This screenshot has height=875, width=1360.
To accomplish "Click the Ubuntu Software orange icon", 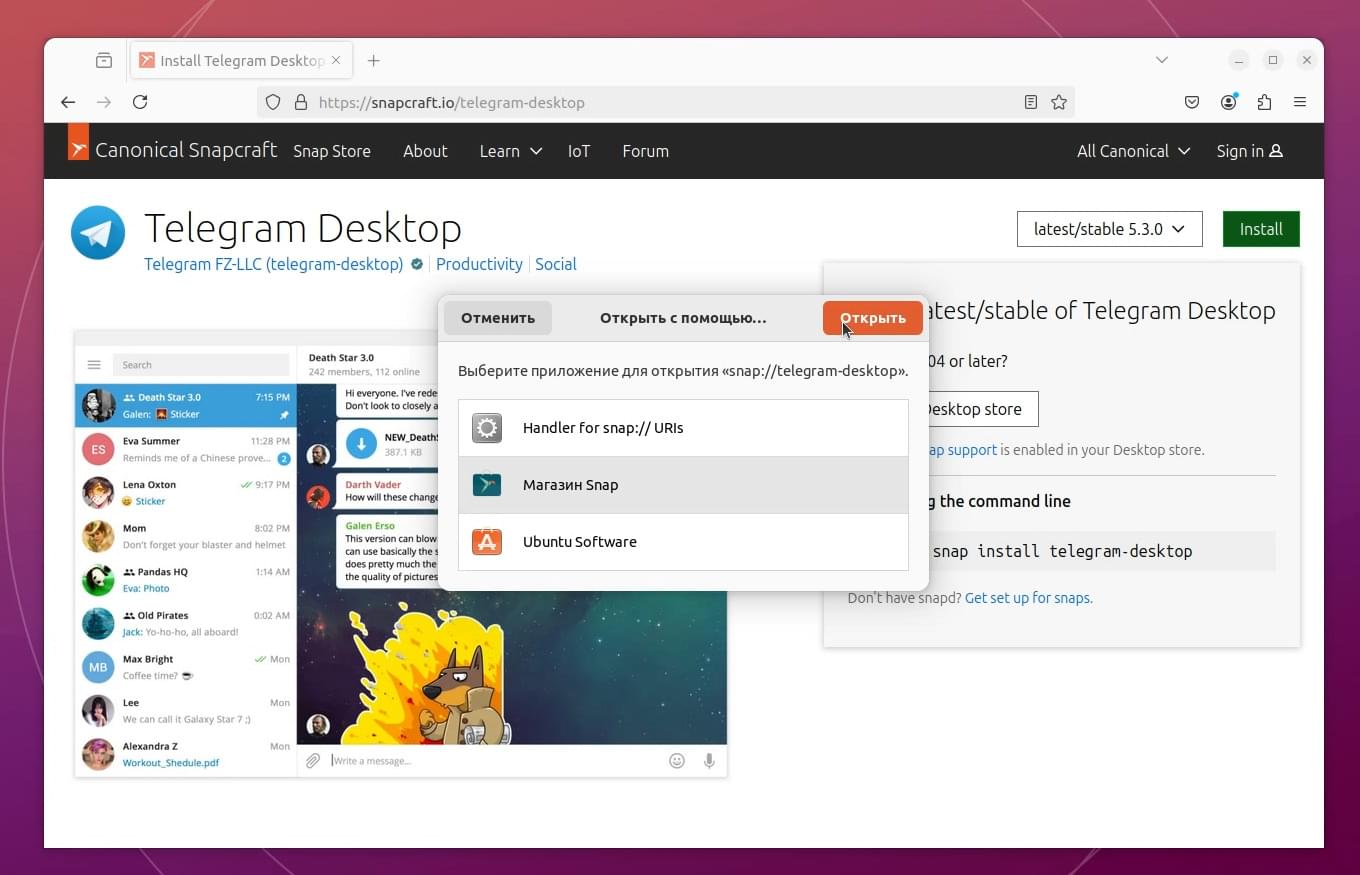I will [x=487, y=542].
